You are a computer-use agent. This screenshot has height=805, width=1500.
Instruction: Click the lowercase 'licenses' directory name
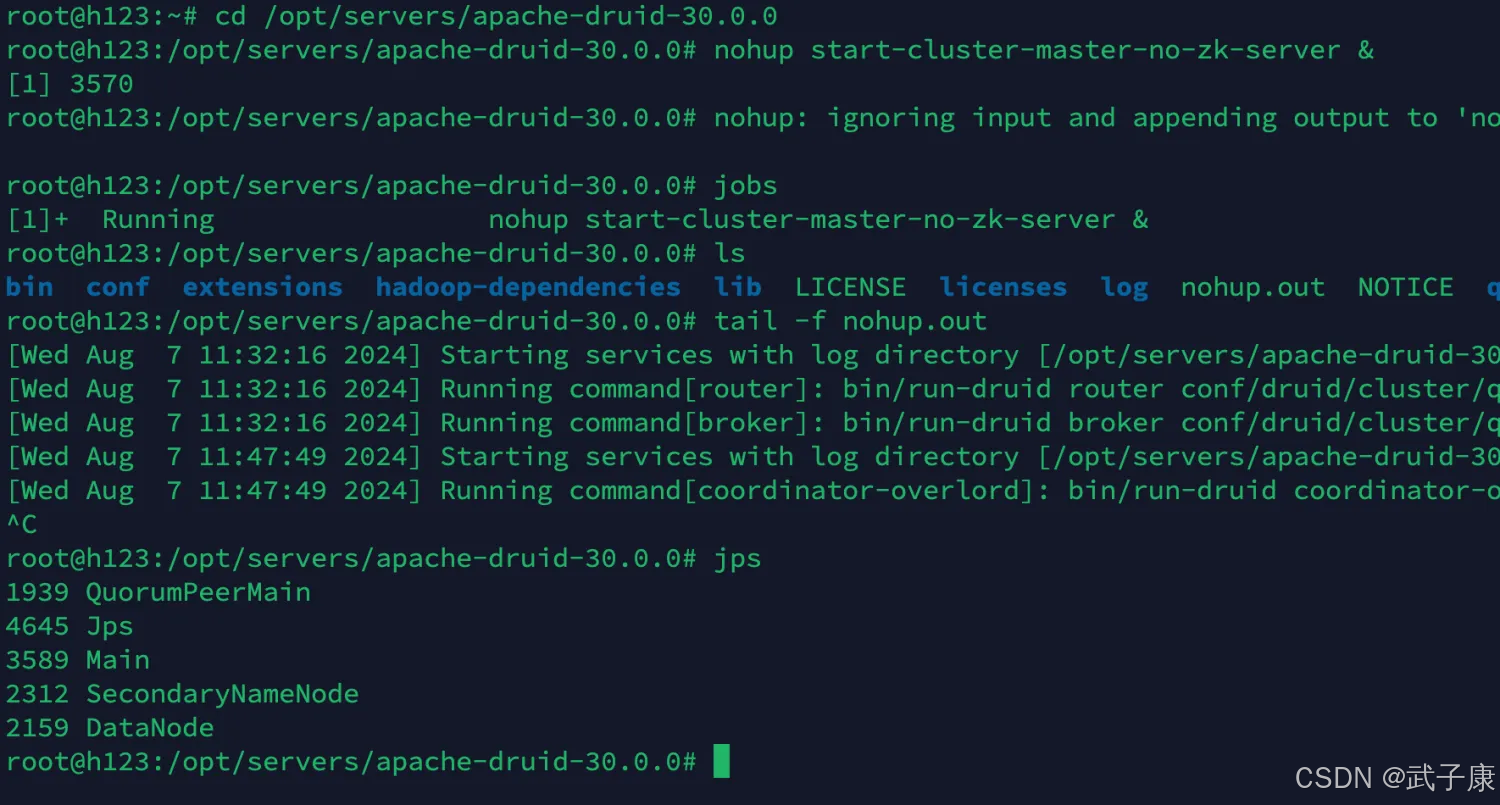coord(1003,288)
